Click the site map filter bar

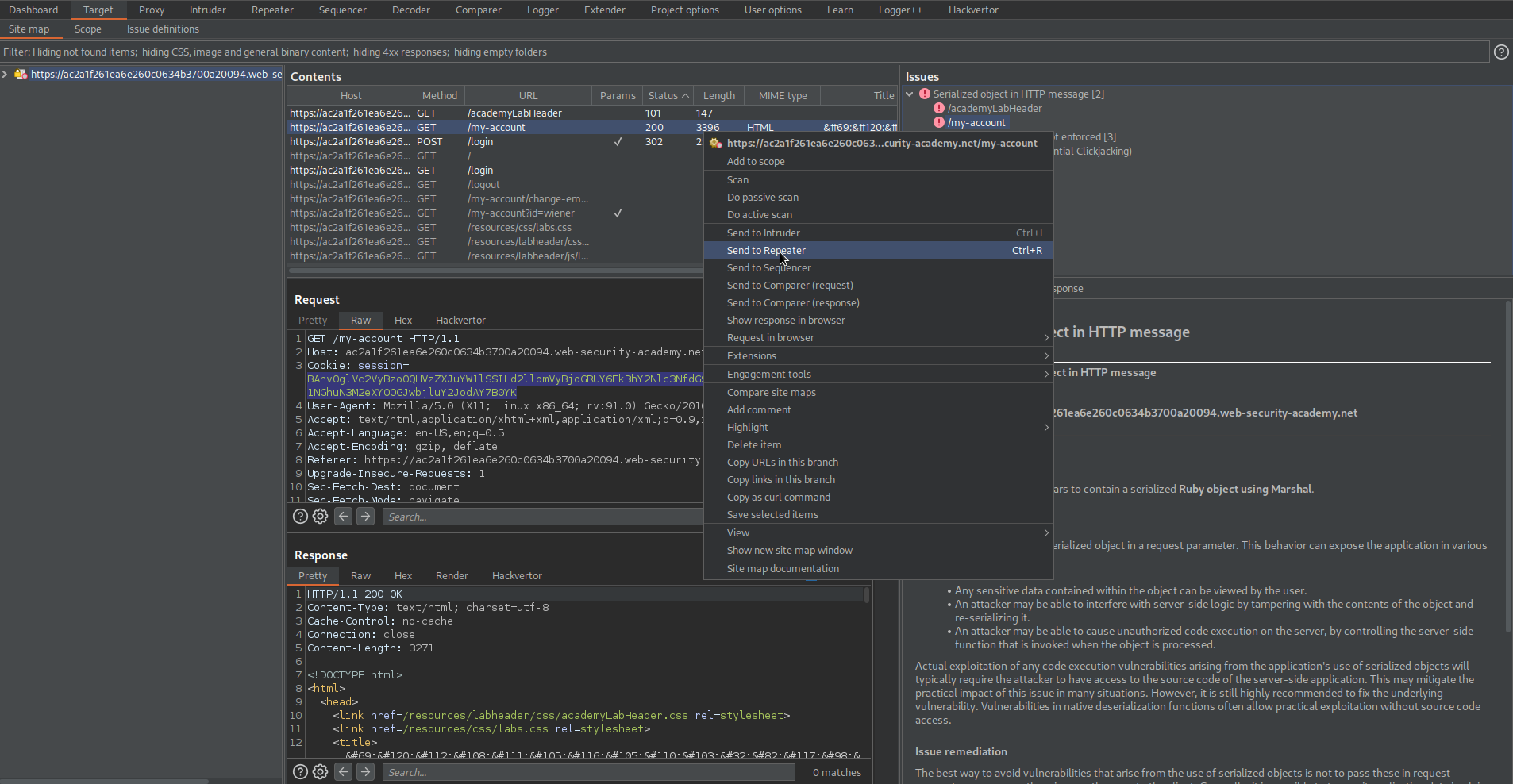tap(745, 52)
